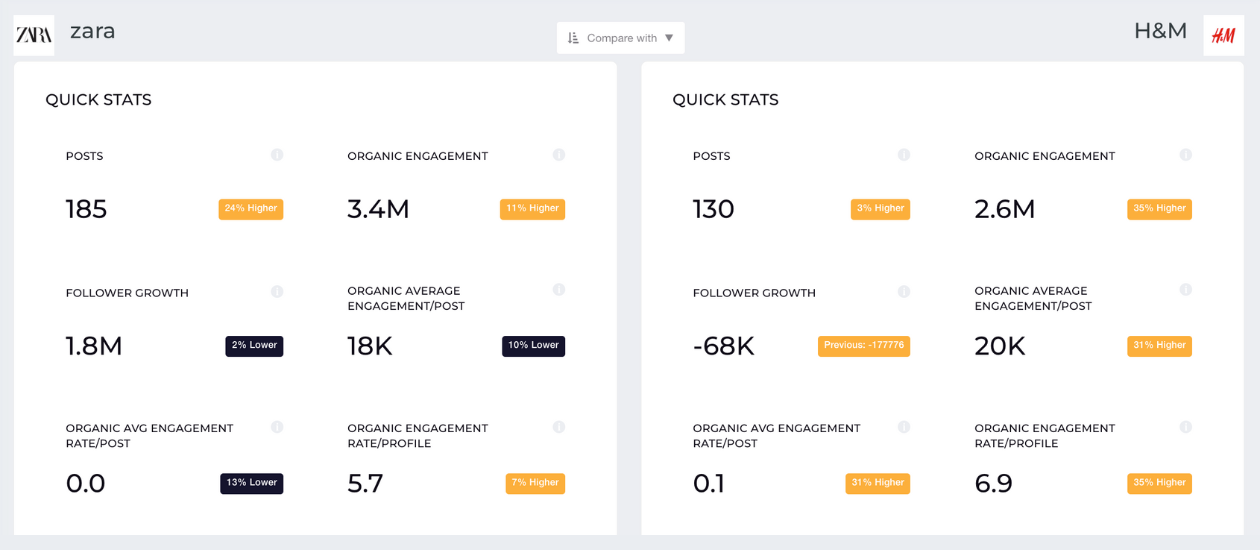Click the Zara brand logo

(x=34, y=35)
